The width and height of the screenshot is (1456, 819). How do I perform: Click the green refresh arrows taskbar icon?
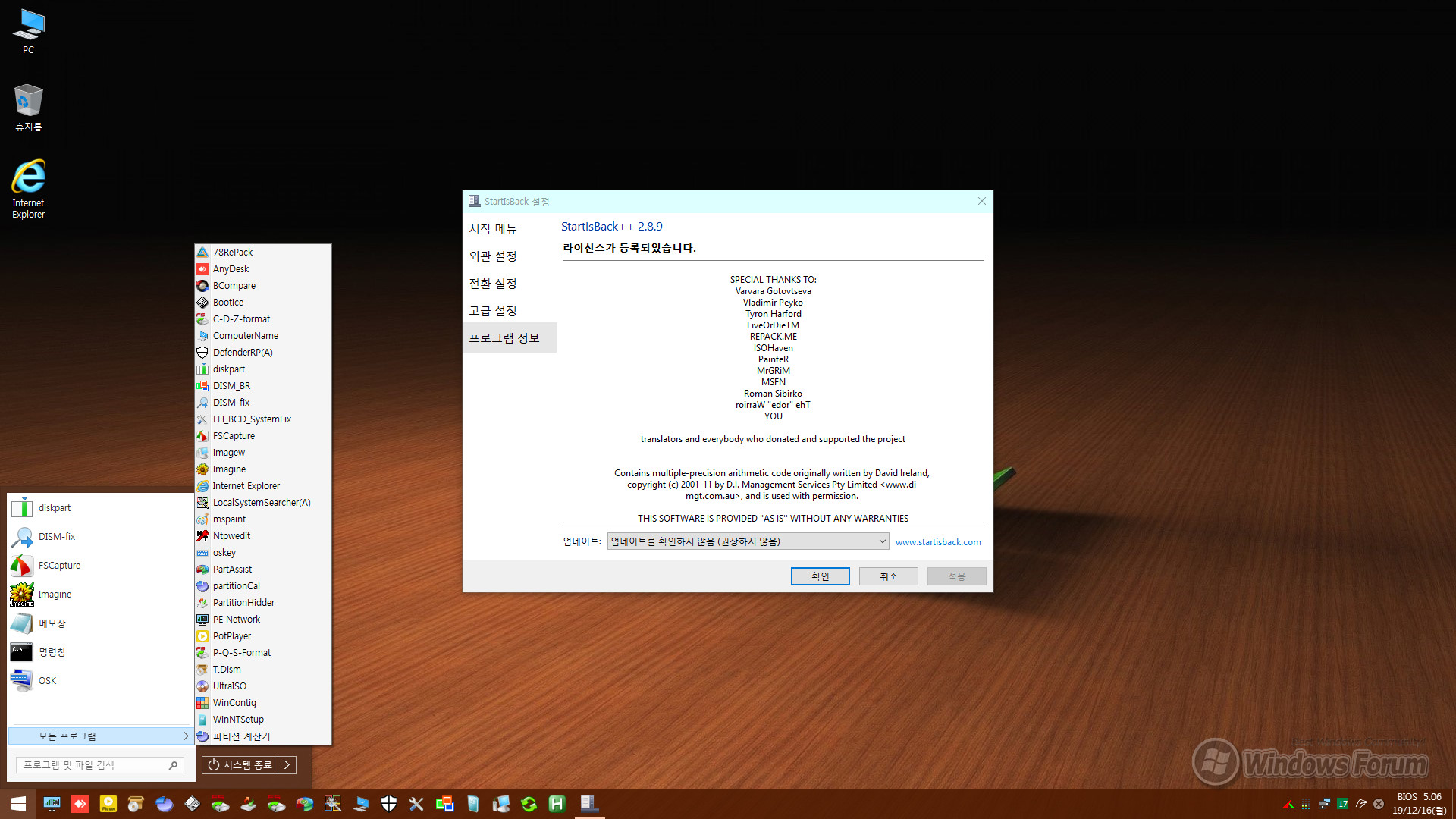coord(529,804)
